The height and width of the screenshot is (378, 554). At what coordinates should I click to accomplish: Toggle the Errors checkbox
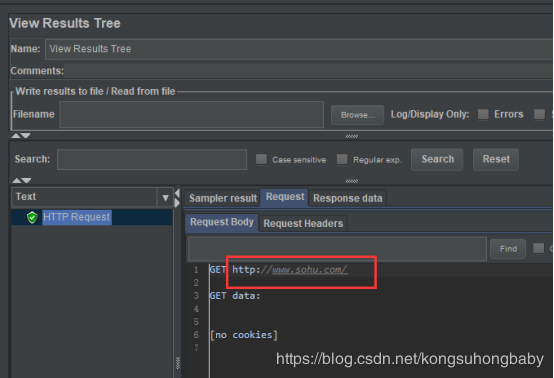[x=483, y=114]
